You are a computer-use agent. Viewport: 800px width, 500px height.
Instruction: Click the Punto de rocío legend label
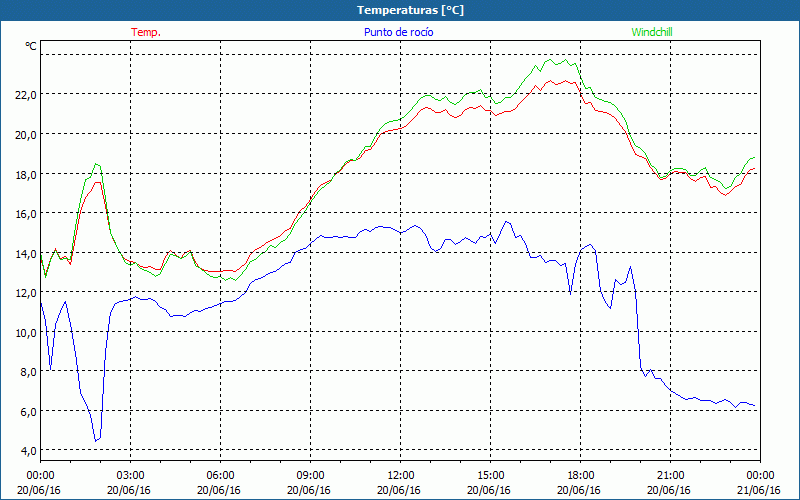click(x=398, y=32)
